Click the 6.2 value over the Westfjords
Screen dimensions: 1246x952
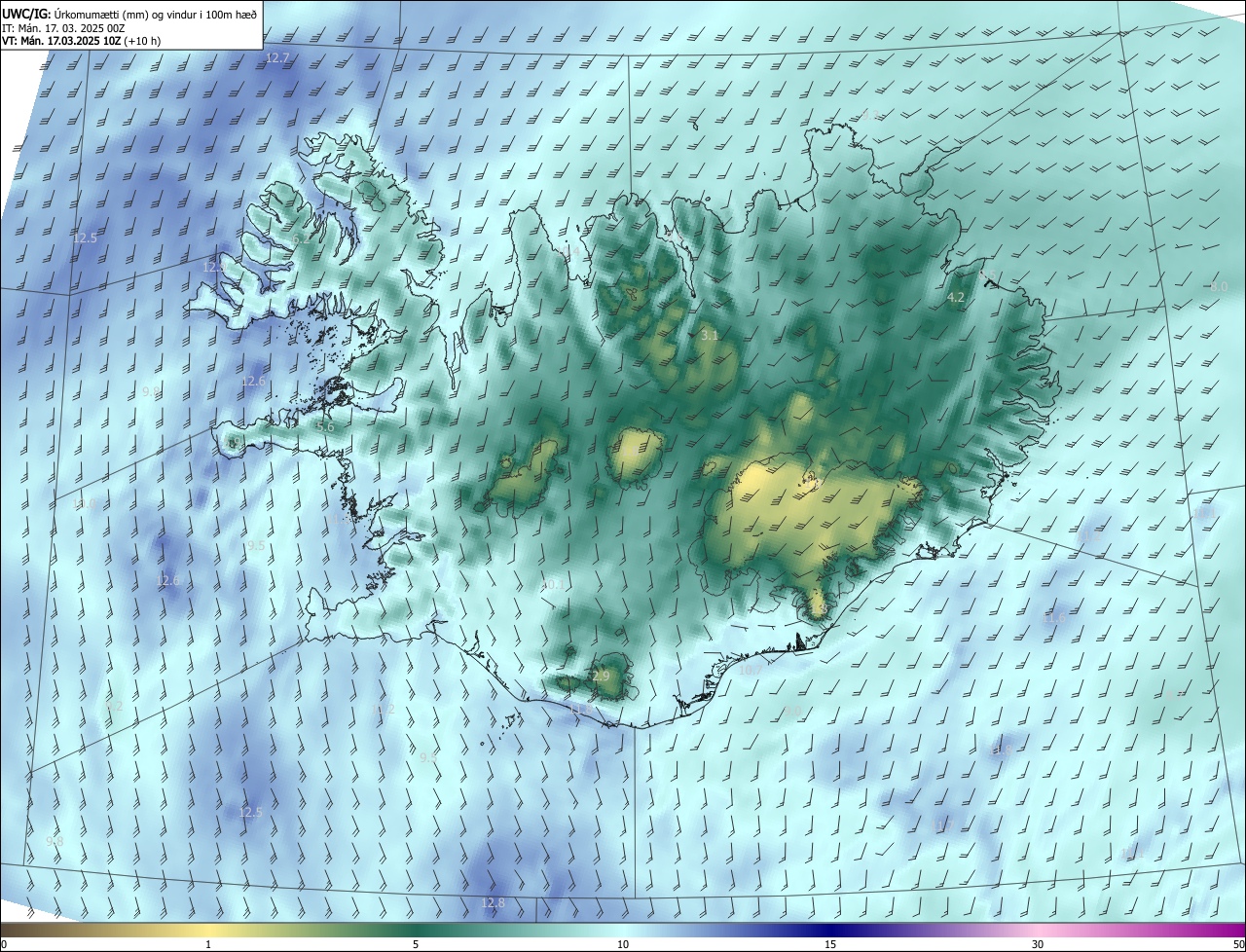click(301, 238)
